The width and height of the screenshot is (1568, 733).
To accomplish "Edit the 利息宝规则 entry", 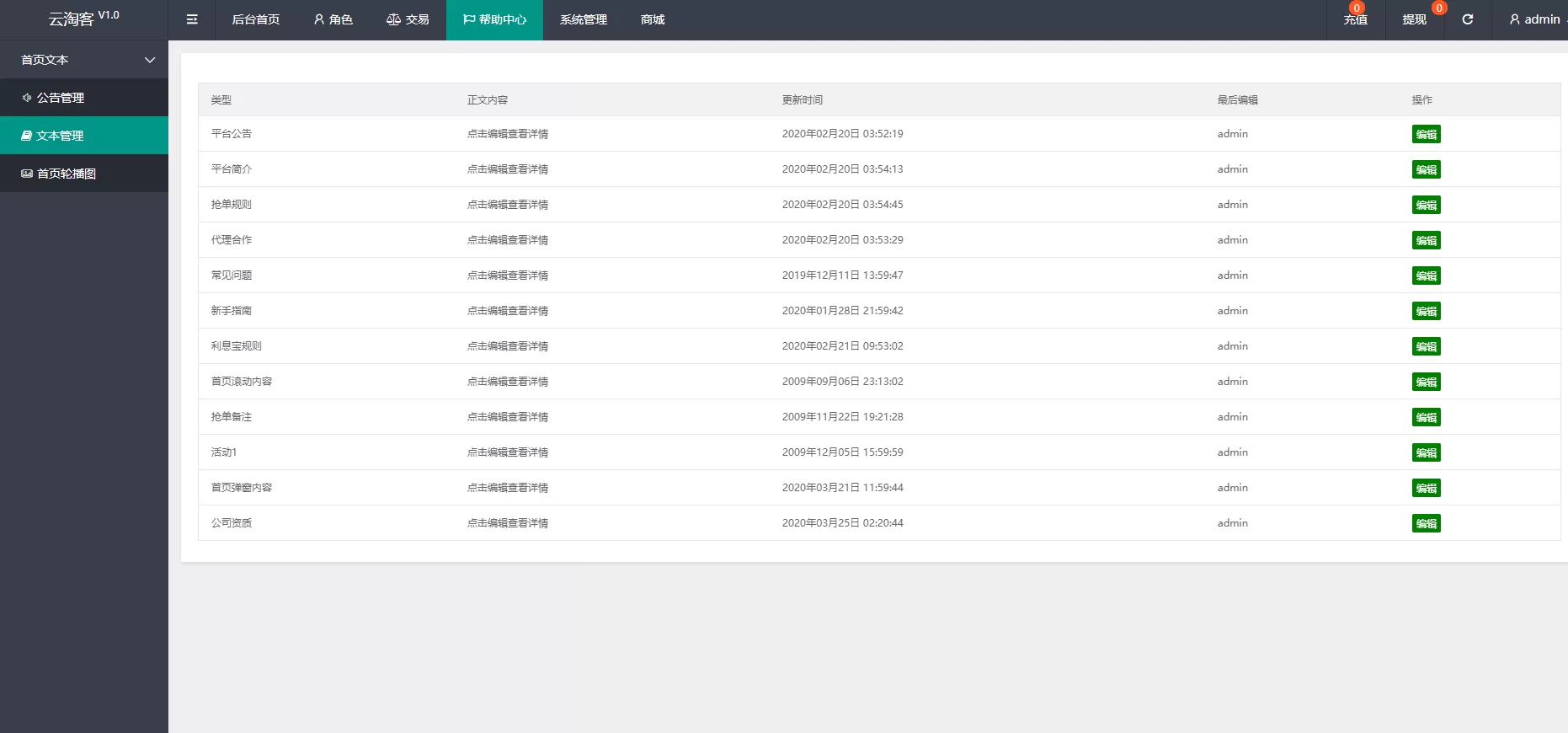I will click(1426, 346).
